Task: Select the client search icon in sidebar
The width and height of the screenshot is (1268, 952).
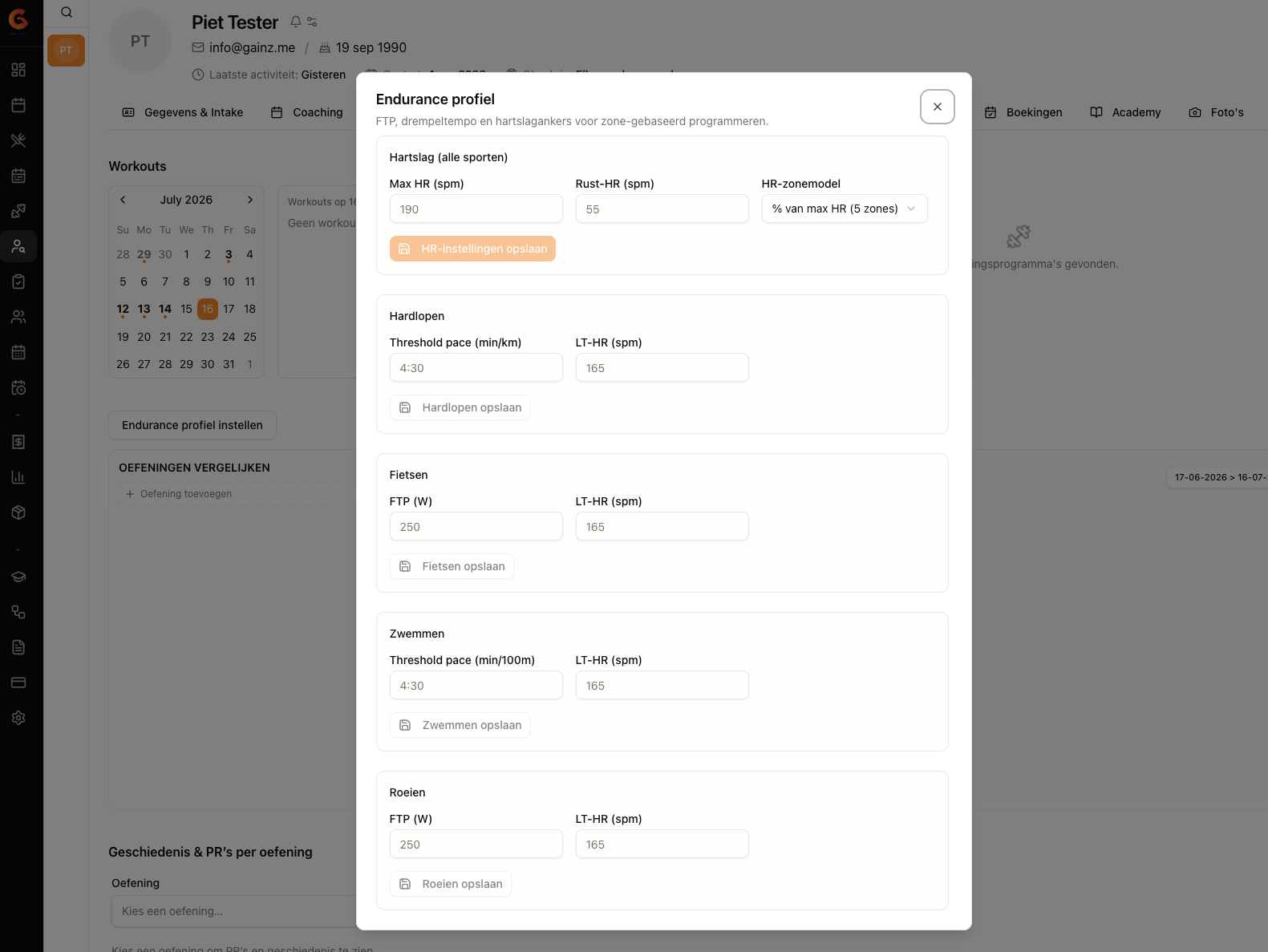Action: [x=18, y=246]
